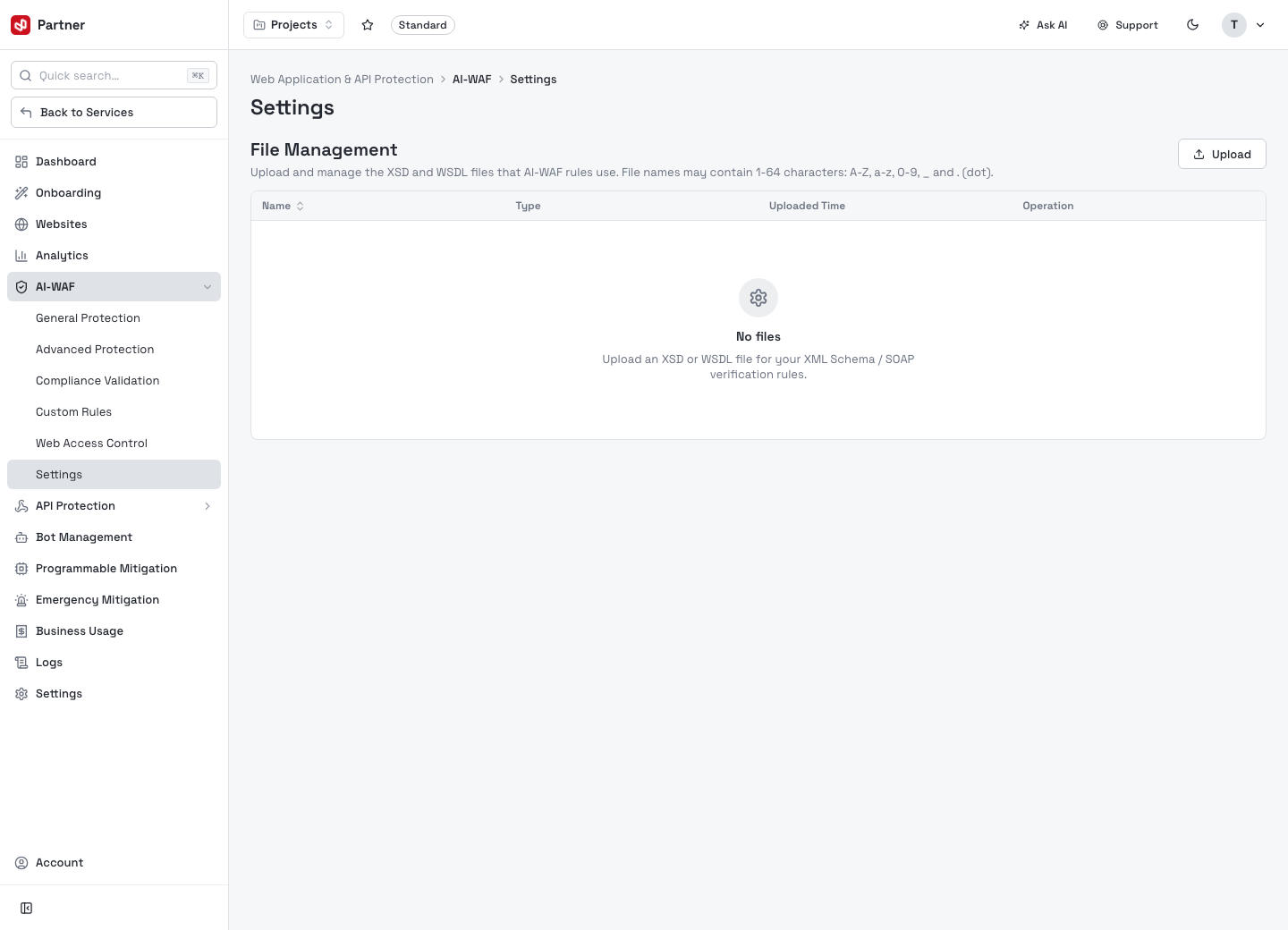Select AI-WAF Settings submenu item
Viewport: 1288px width, 930px height.
[x=114, y=475]
